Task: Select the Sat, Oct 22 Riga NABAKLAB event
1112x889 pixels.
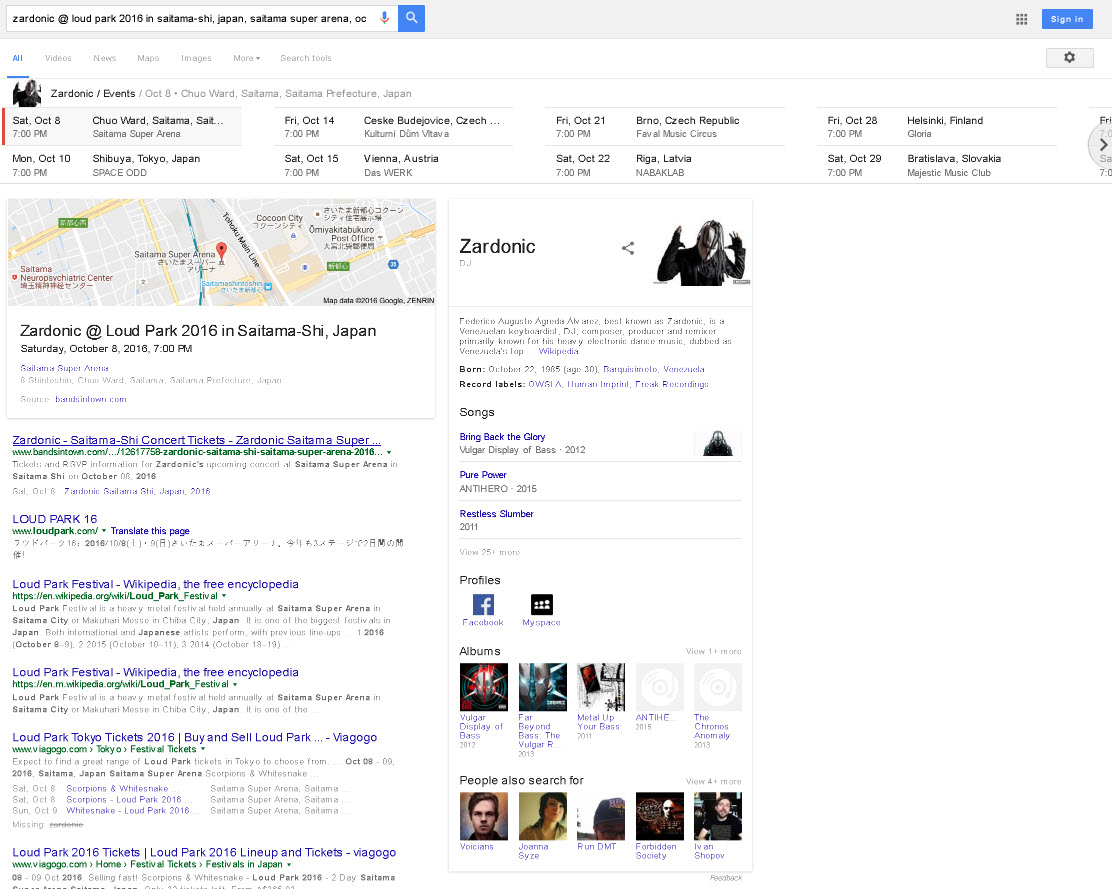Action: coord(665,165)
